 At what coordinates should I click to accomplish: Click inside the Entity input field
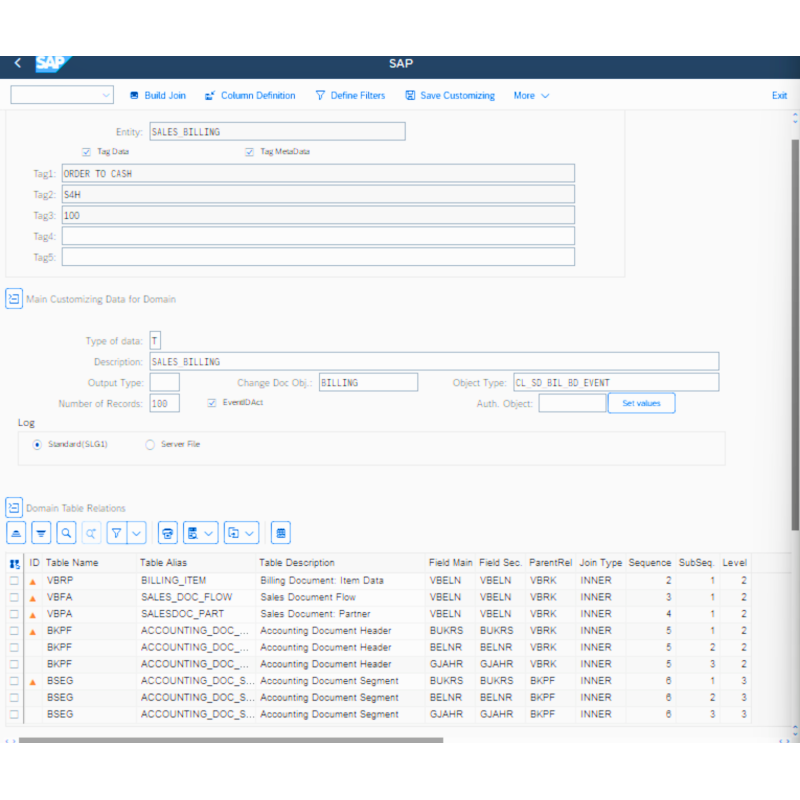click(x=275, y=131)
